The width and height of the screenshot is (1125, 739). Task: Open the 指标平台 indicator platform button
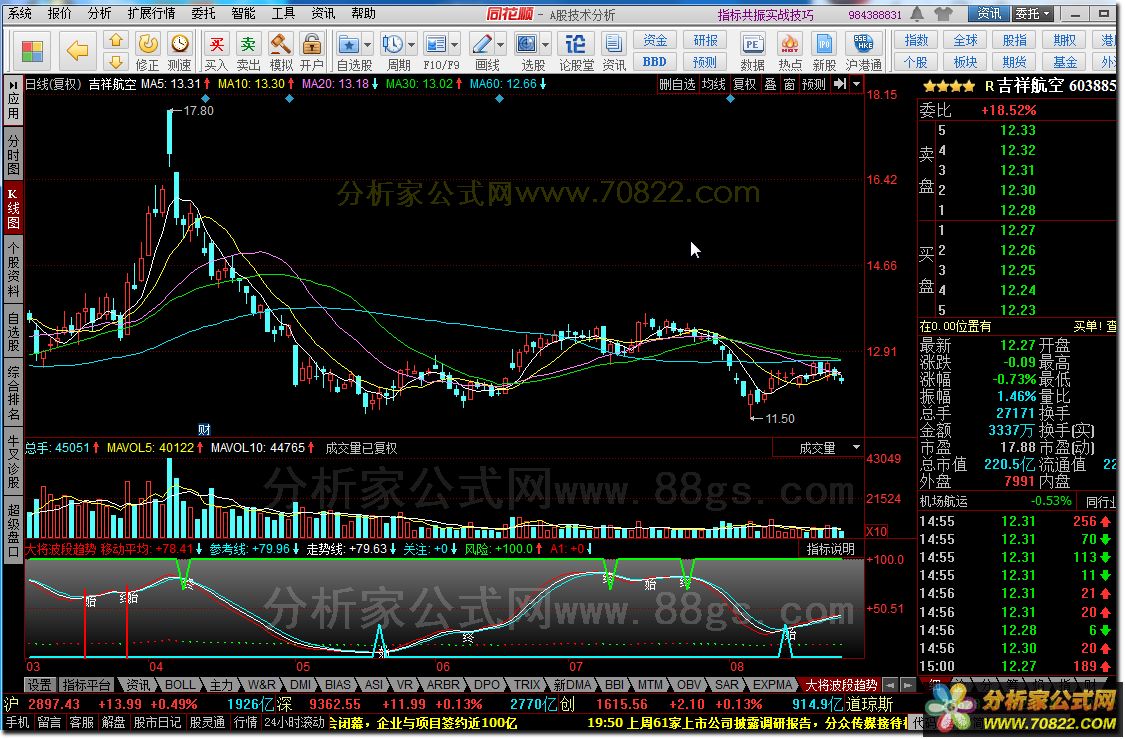(86, 685)
